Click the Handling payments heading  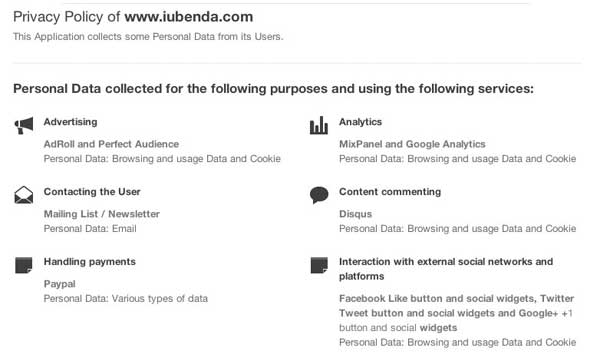click(90, 262)
